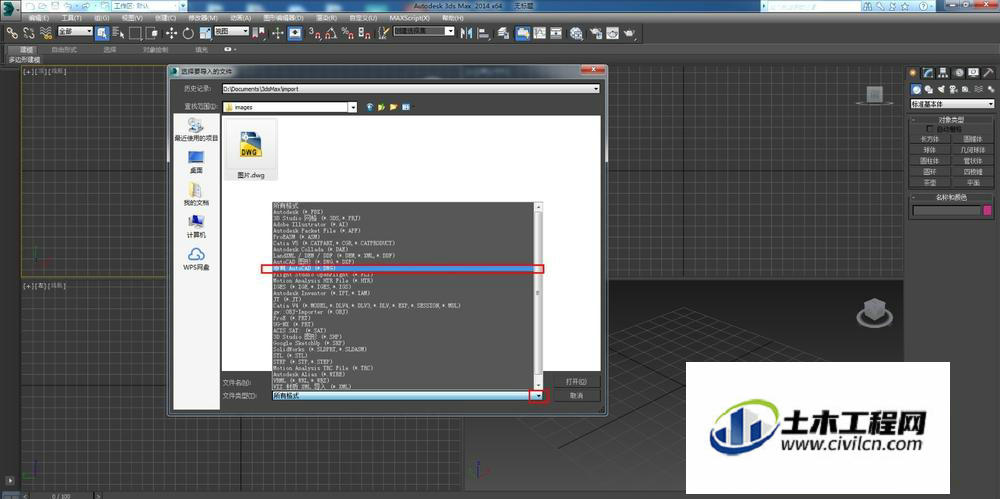Toggle the 自动栅格 checkbox

(930, 129)
